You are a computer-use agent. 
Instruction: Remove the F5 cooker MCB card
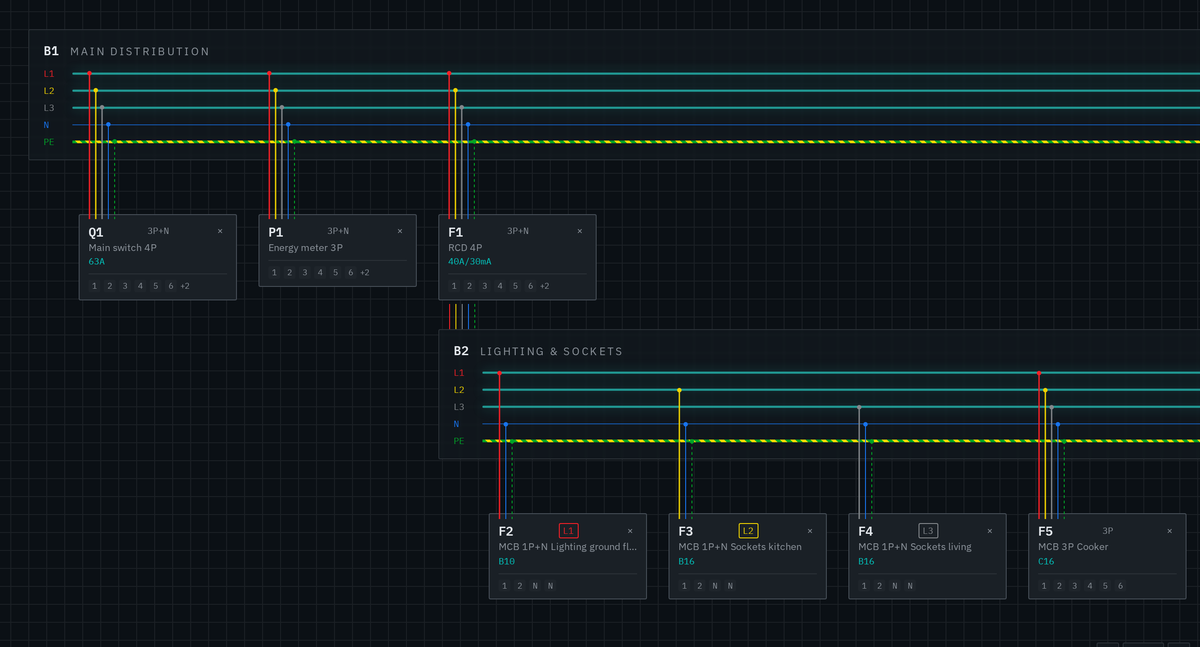[1170, 531]
